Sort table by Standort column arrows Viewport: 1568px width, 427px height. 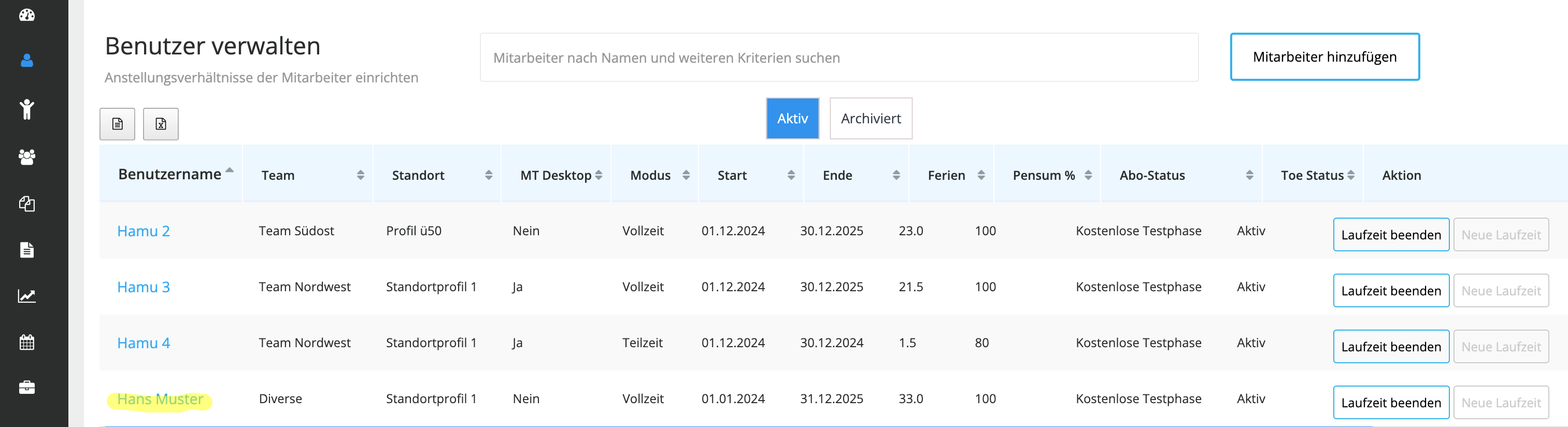click(x=488, y=176)
